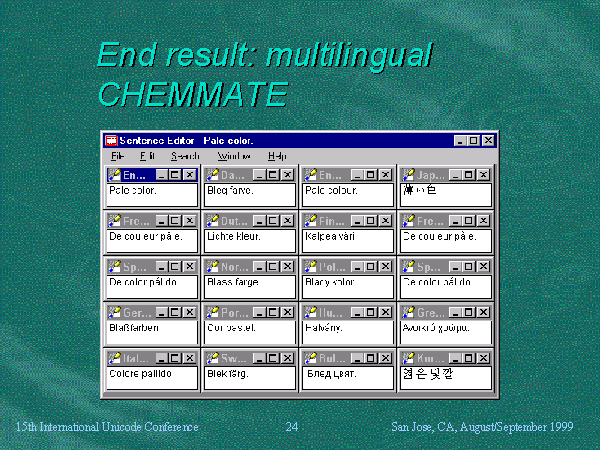Click the Norwegian window's document icon
The height and width of the screenshot is (450, 600).
tap(212, 268)
